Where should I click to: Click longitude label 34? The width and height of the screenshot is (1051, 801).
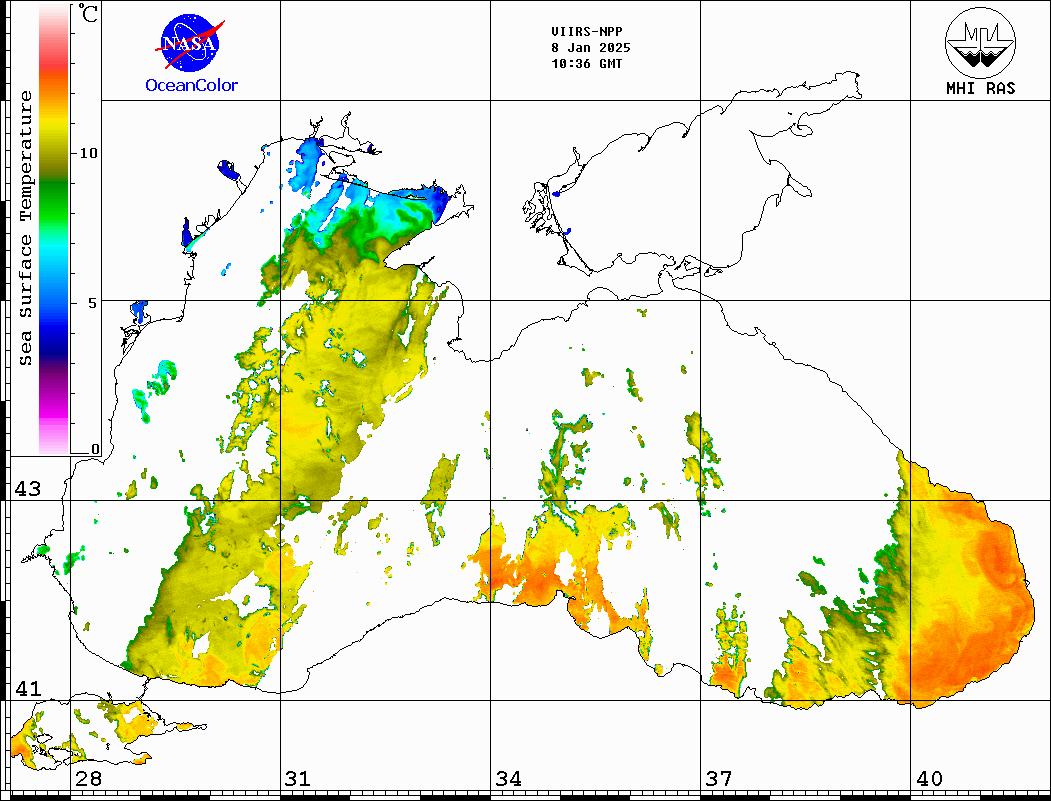pos(508,778)
